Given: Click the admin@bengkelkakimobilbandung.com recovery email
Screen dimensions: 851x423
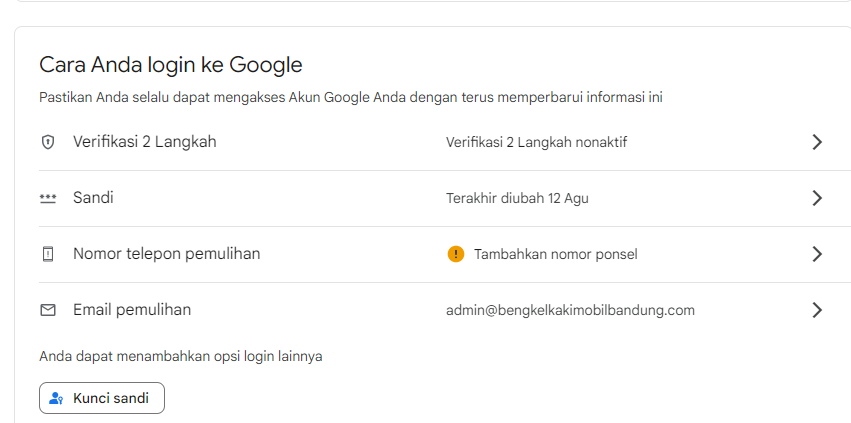Looking at the screenshot, I should click(570, 311).
